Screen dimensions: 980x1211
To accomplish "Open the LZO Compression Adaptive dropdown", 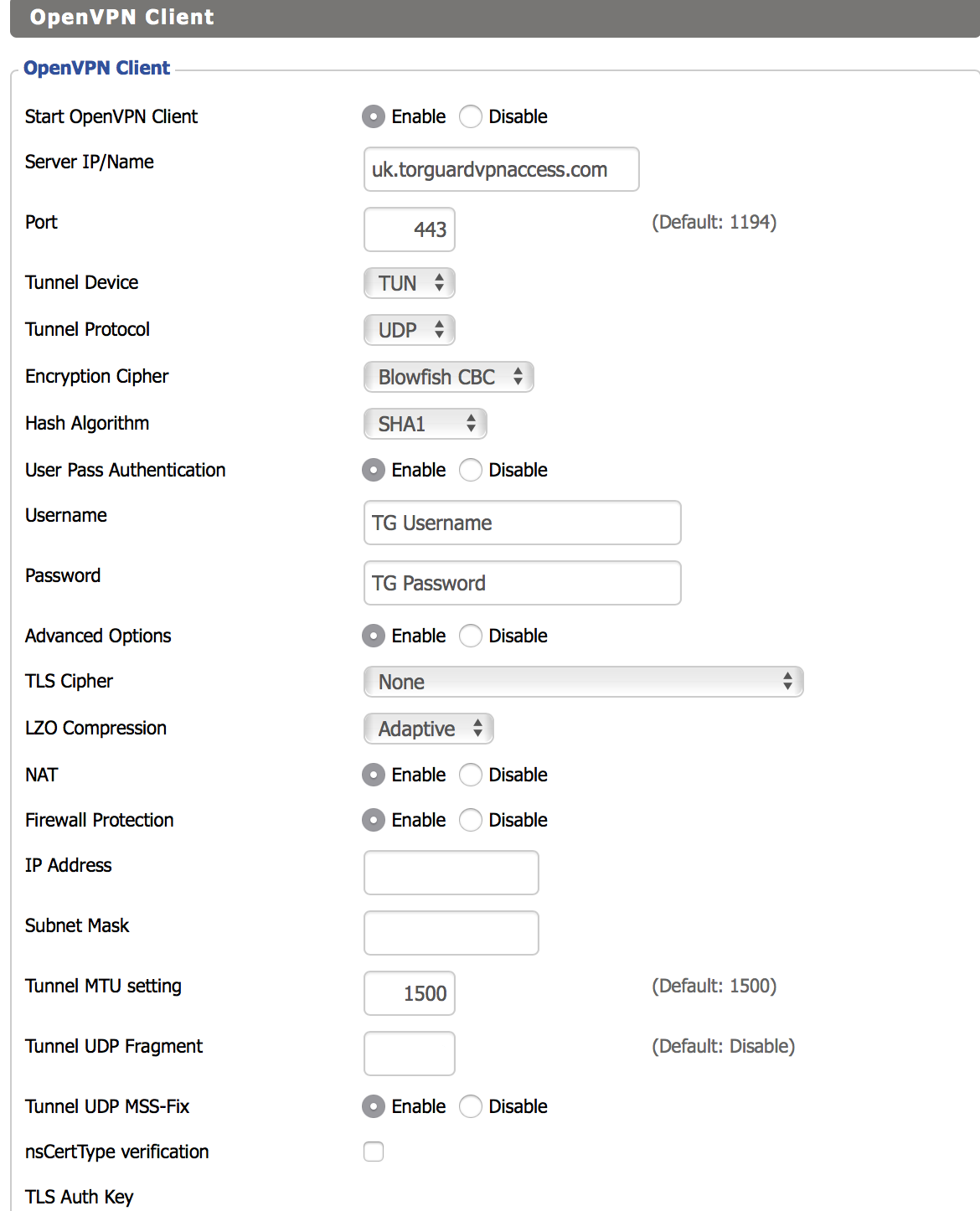I will pyautogui.click(x=429, y=729).
